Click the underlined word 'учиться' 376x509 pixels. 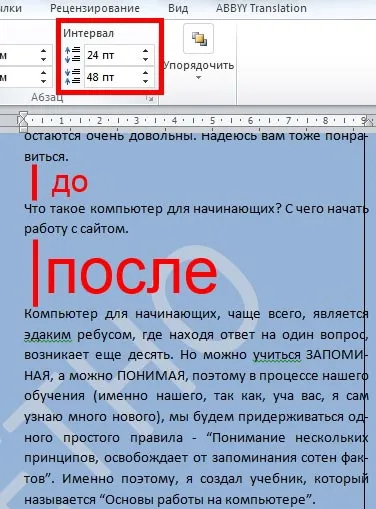277,355
